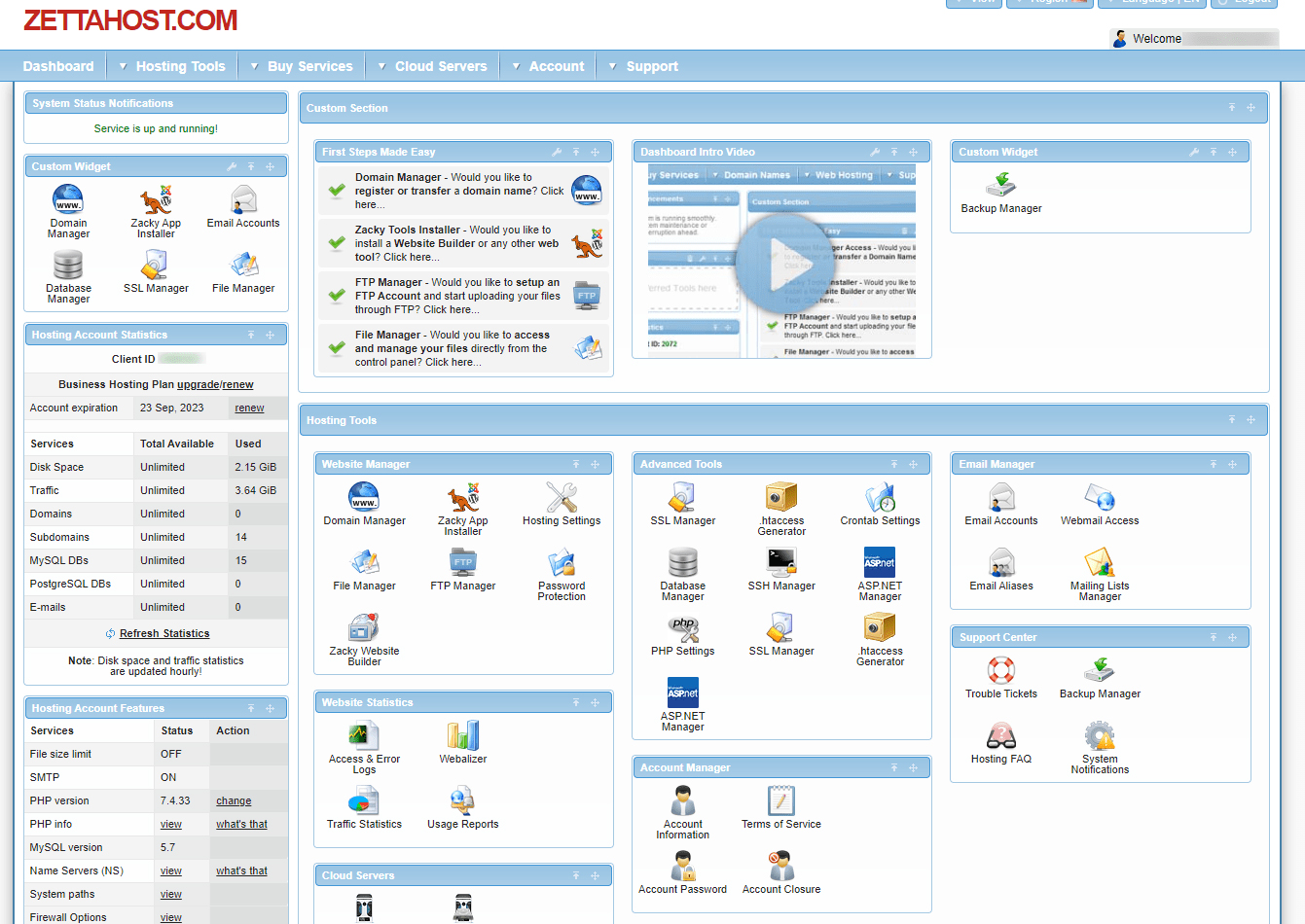The image size is (1305, 924).
Task: Open Account Information
Action: pos(683,813)
